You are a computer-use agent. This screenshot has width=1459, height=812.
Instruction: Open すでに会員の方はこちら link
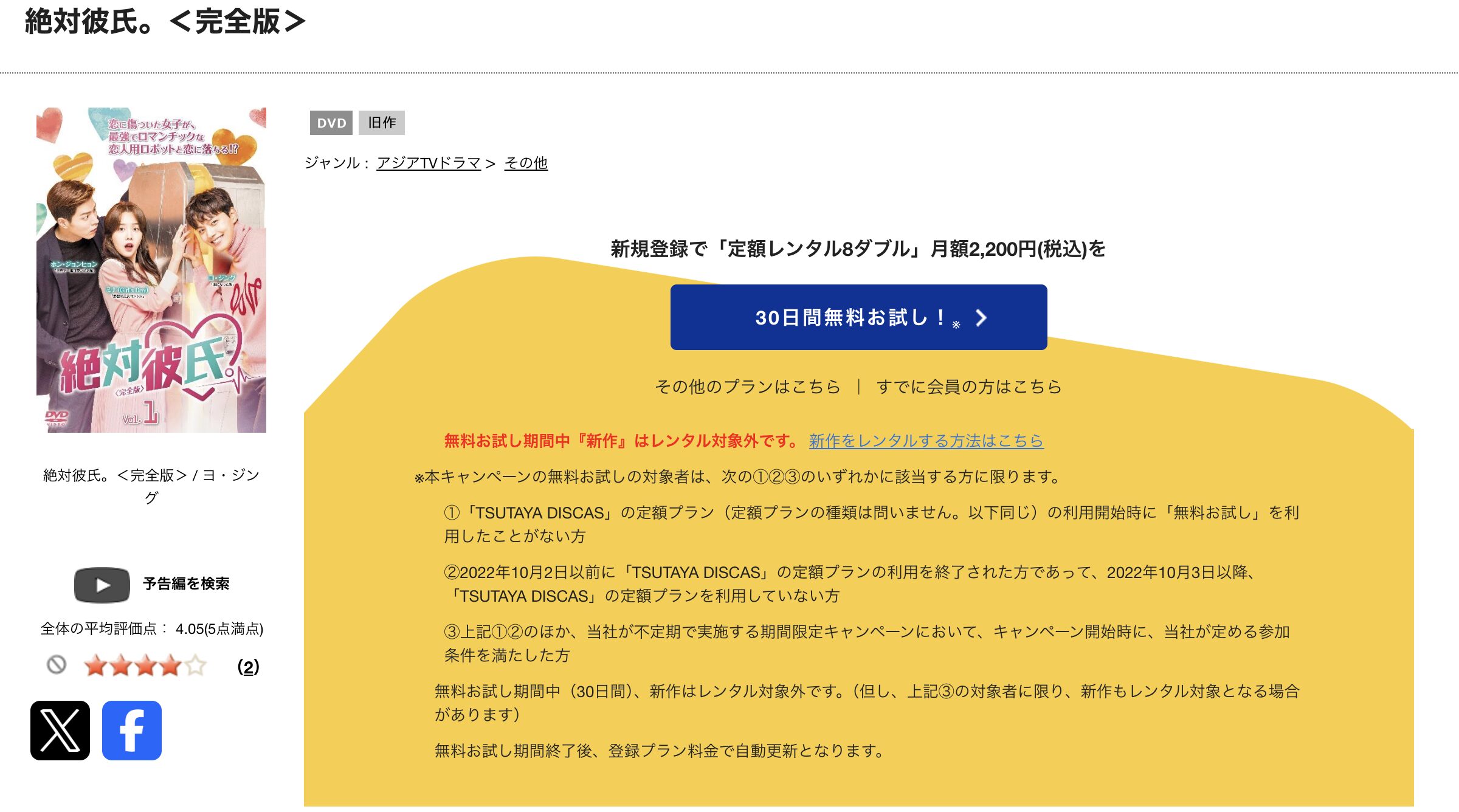[x=969, y=387]
